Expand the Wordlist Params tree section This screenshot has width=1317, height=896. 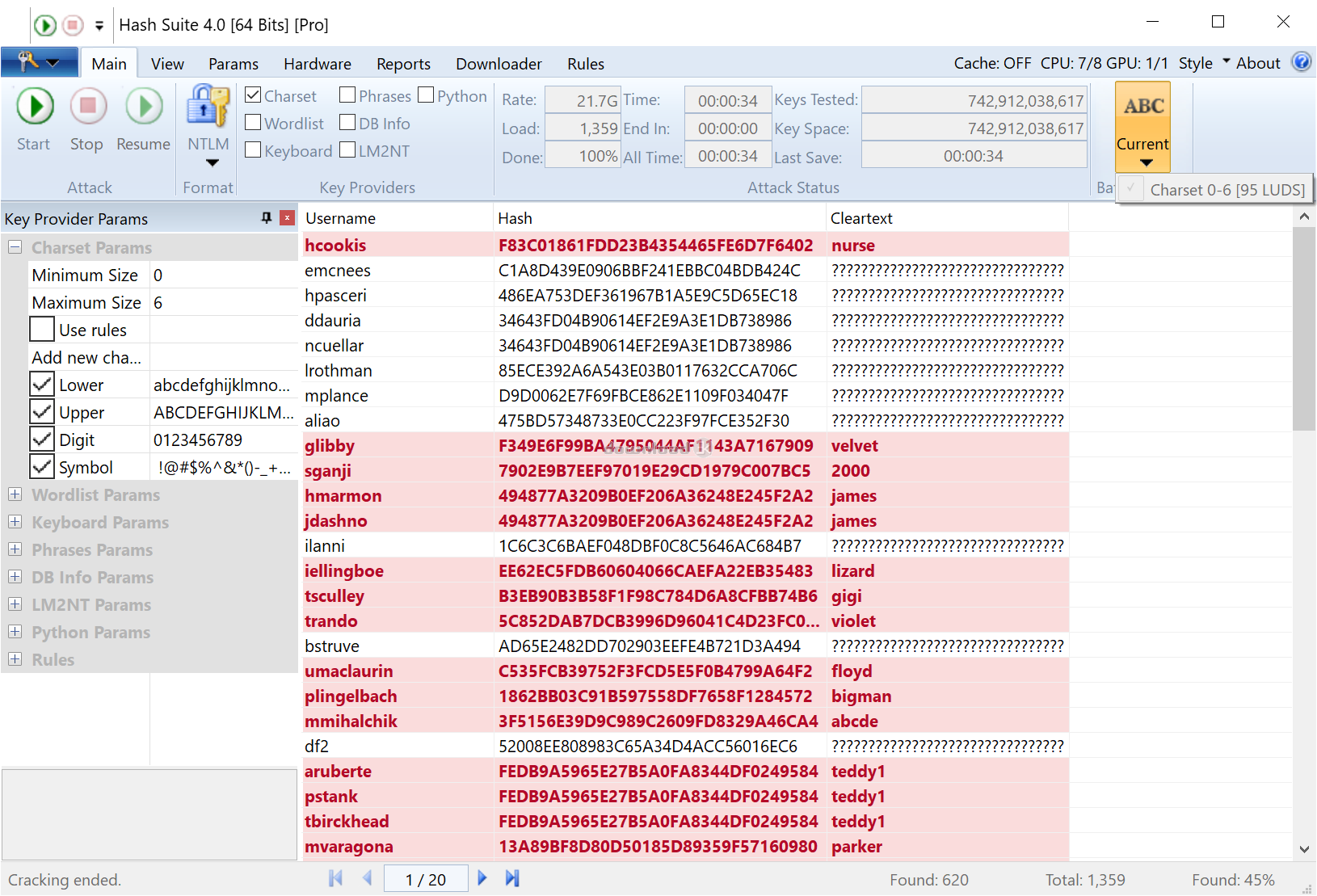point(15,494)
